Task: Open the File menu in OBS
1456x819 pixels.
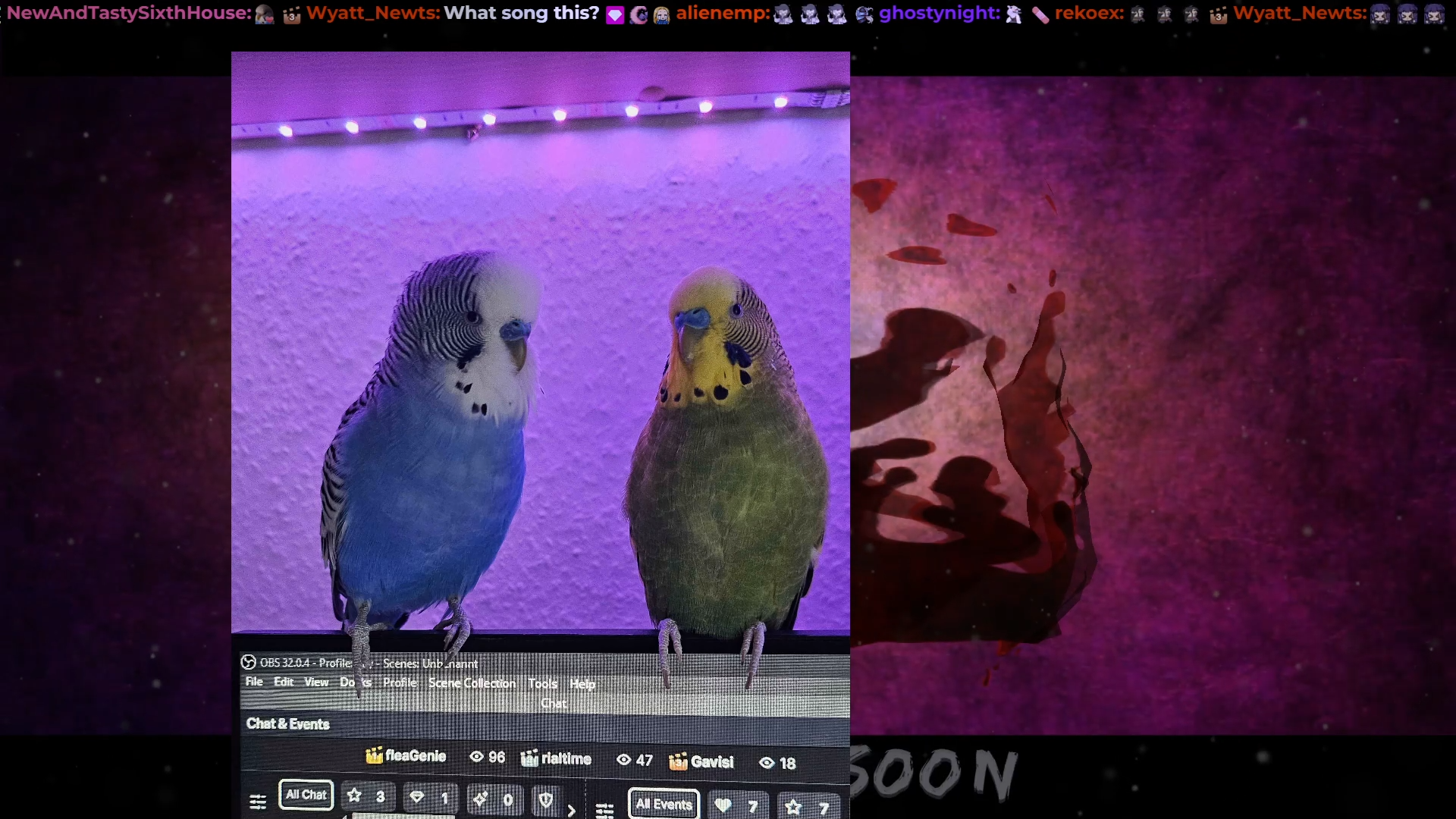Action: (254, 682)
